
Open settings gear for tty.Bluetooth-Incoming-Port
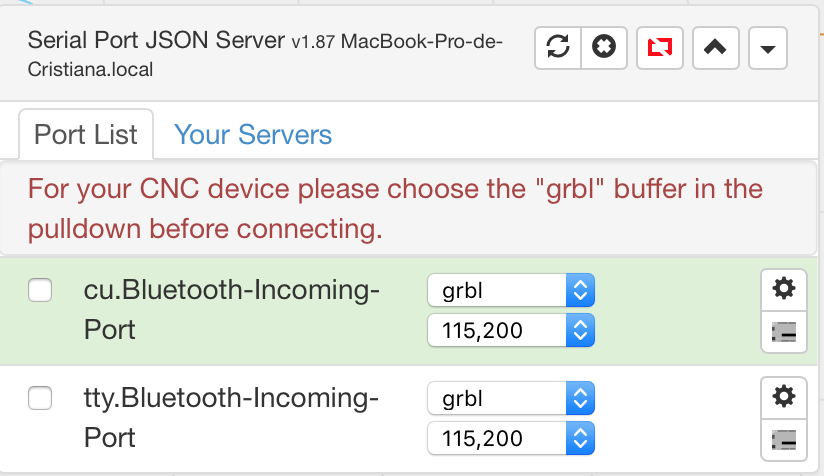click(x=784, y=397)
